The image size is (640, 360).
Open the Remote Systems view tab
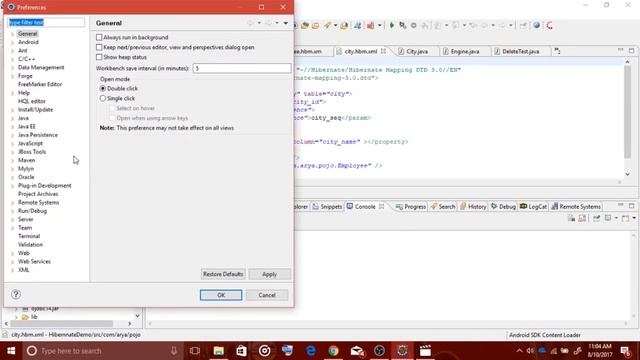coord(576,207)
